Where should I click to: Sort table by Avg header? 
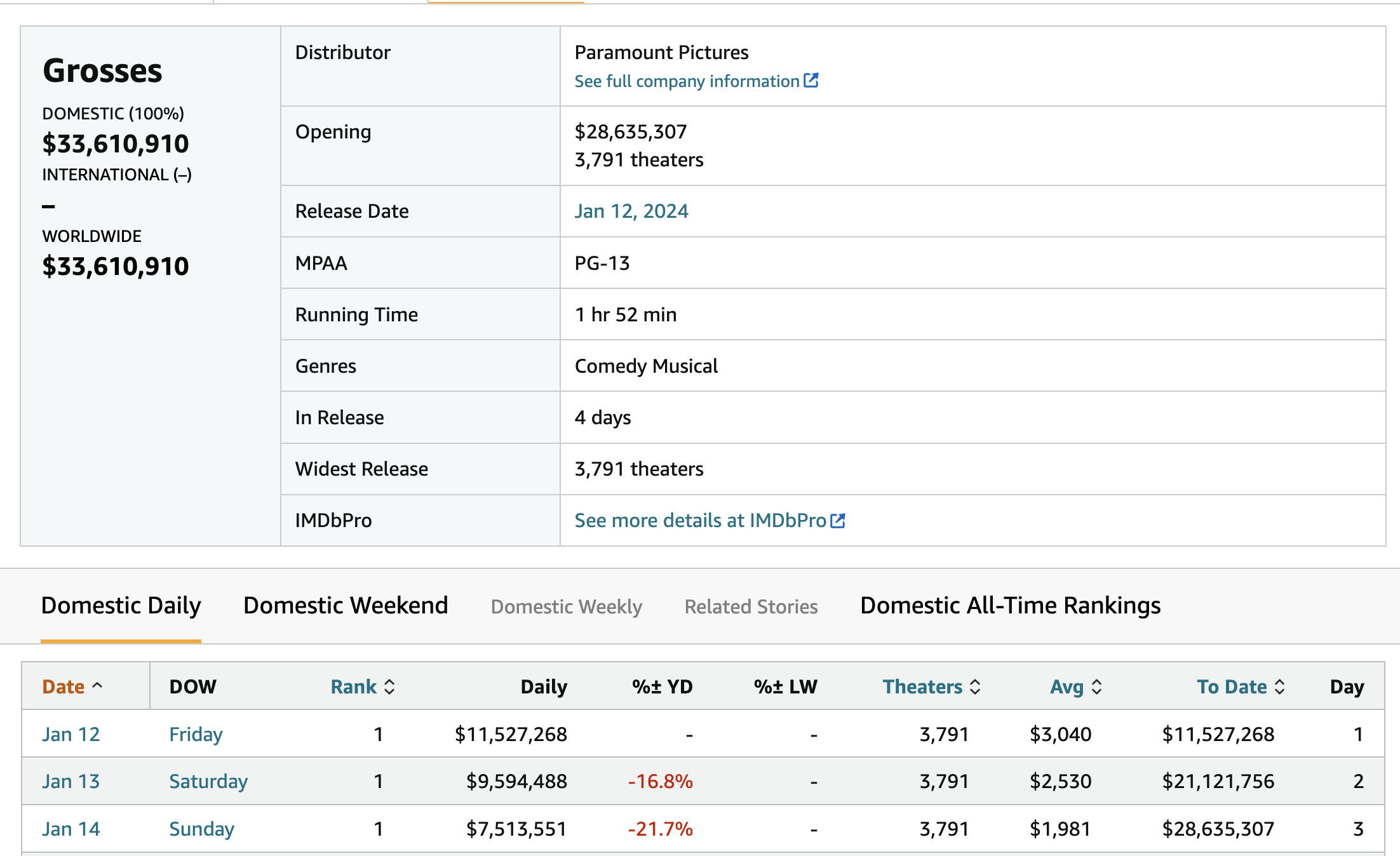pyautogui.click(x=1067, y=687)
